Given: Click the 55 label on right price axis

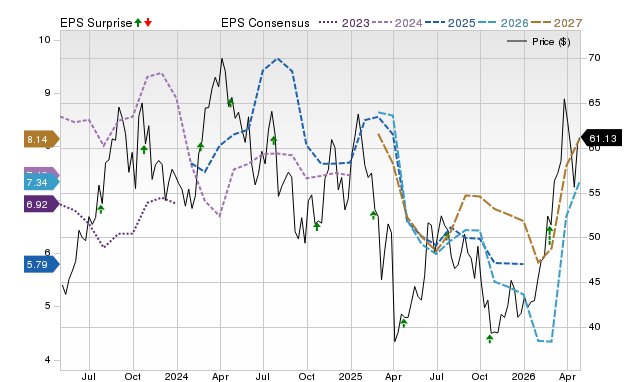Looking at the screenshot, I should coord(594,192).
